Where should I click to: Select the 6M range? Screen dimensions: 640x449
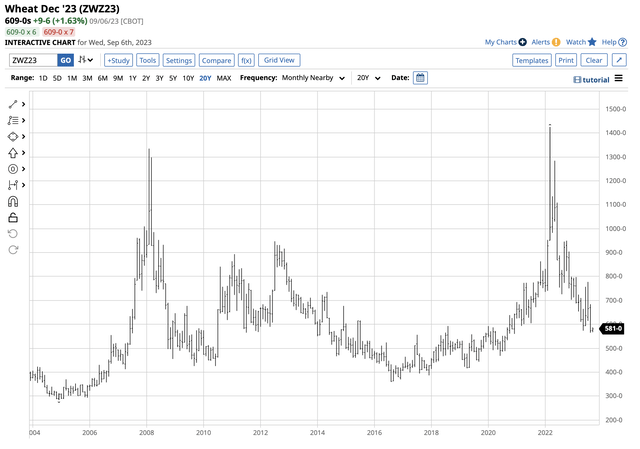pos(102,78)
